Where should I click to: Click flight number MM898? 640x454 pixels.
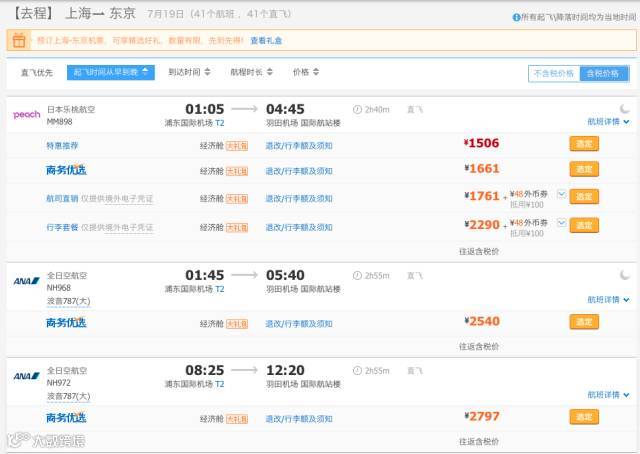[60, 122]
